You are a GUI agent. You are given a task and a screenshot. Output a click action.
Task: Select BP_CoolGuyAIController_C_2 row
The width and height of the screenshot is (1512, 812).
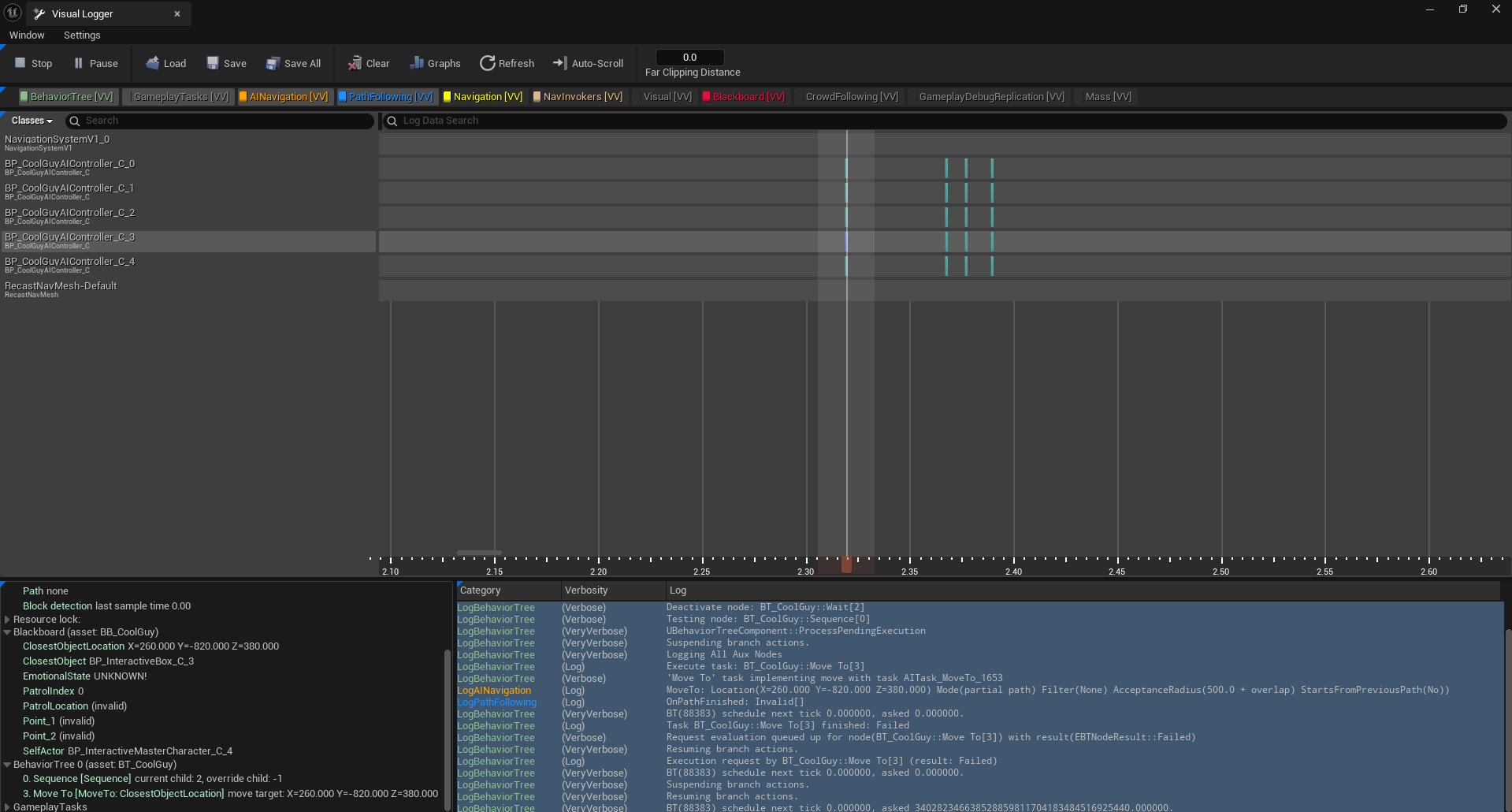click(x=188, y=216)
